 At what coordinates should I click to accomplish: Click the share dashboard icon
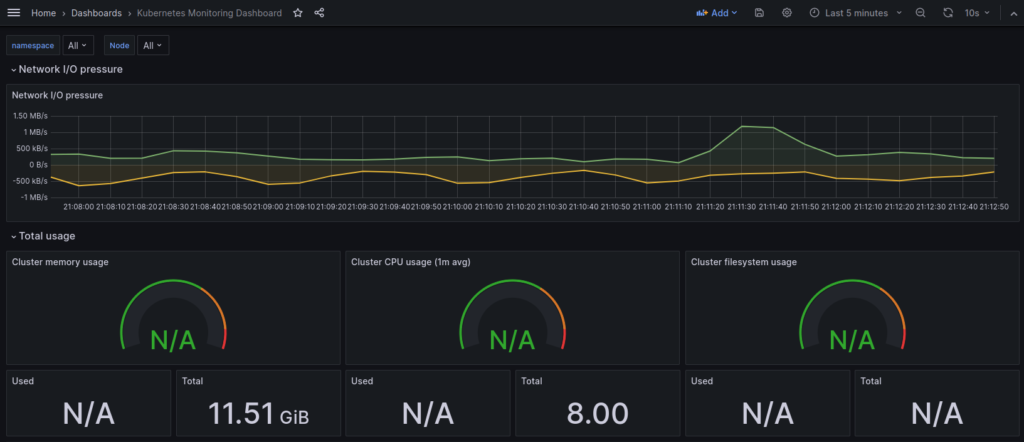[319, 13]
